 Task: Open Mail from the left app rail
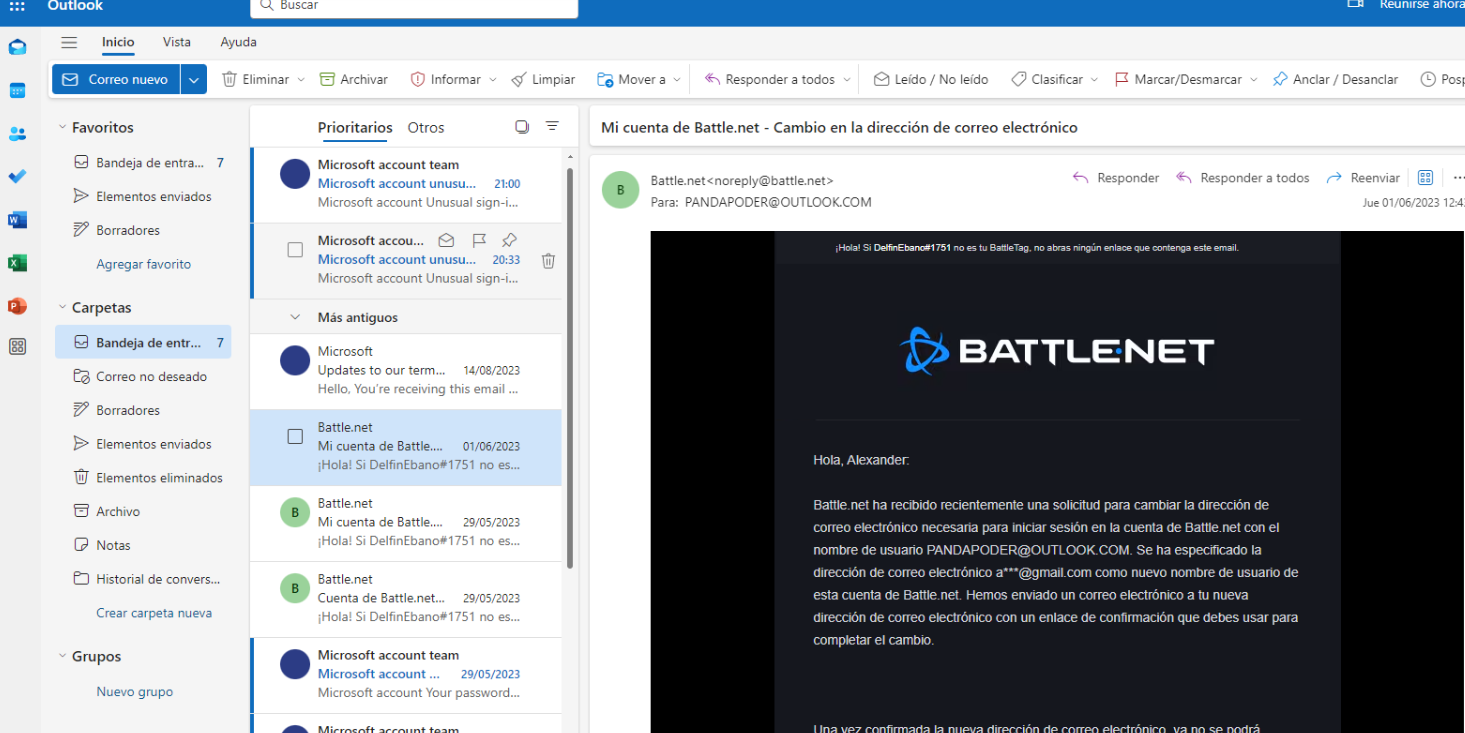(x=17, y=47)
